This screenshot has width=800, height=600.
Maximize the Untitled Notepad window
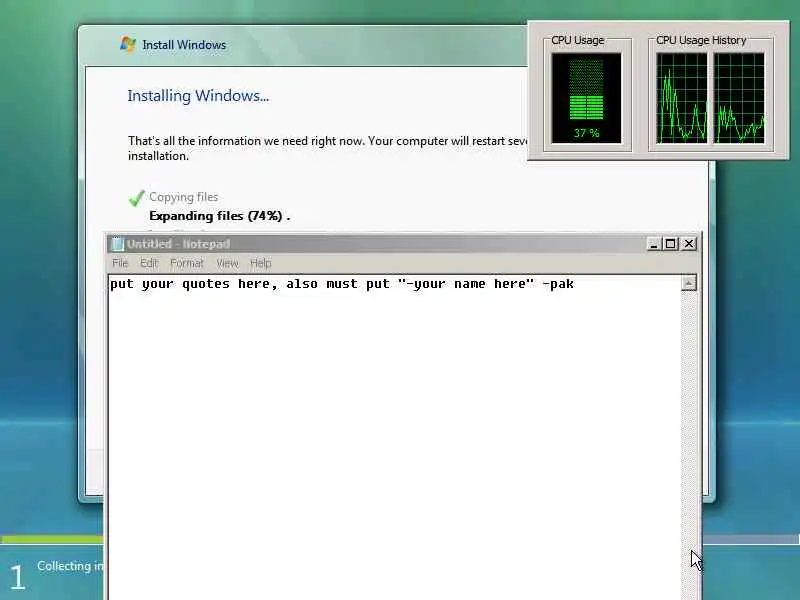coord(670,244)
